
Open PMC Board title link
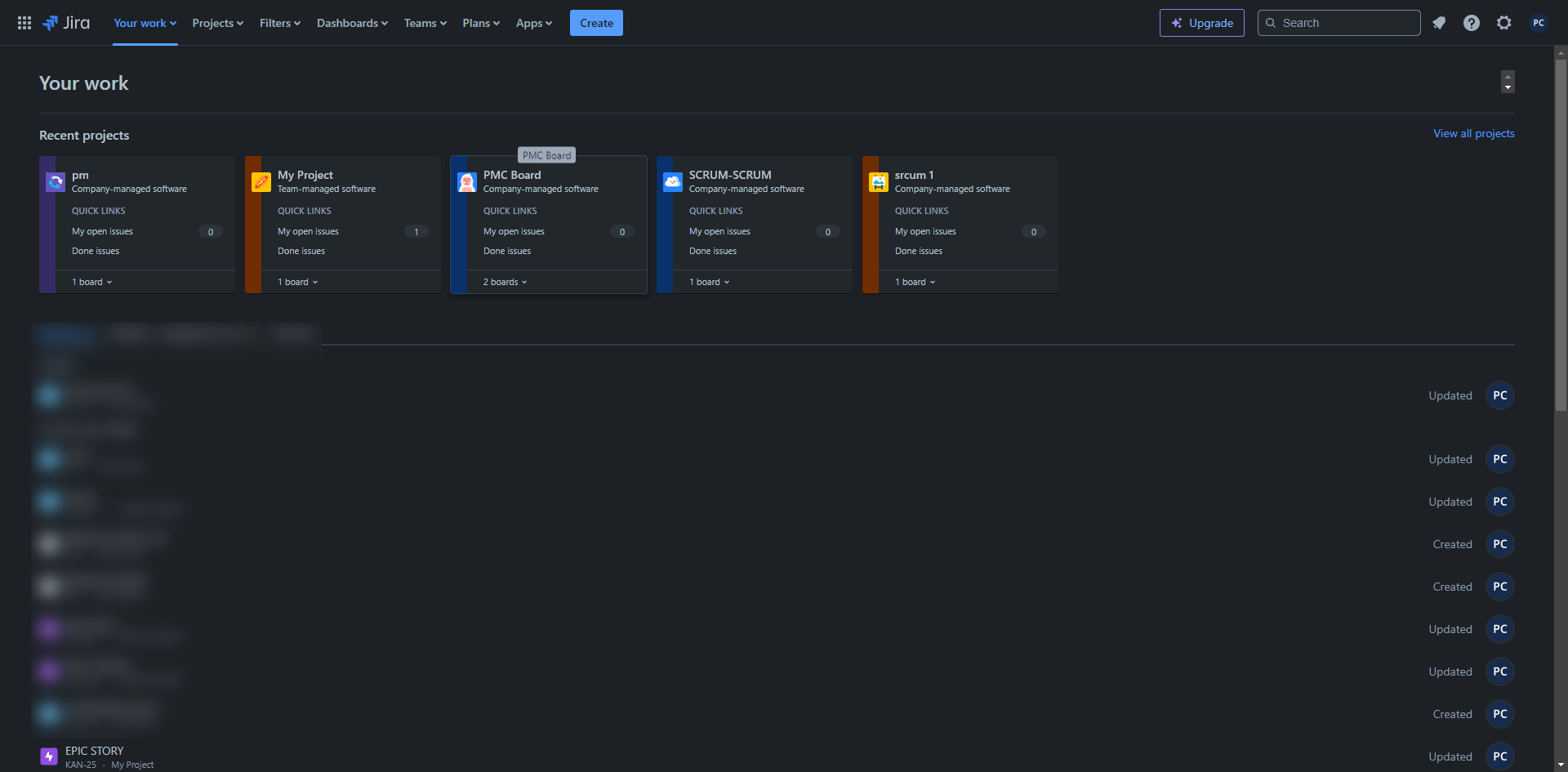point(512,175)
